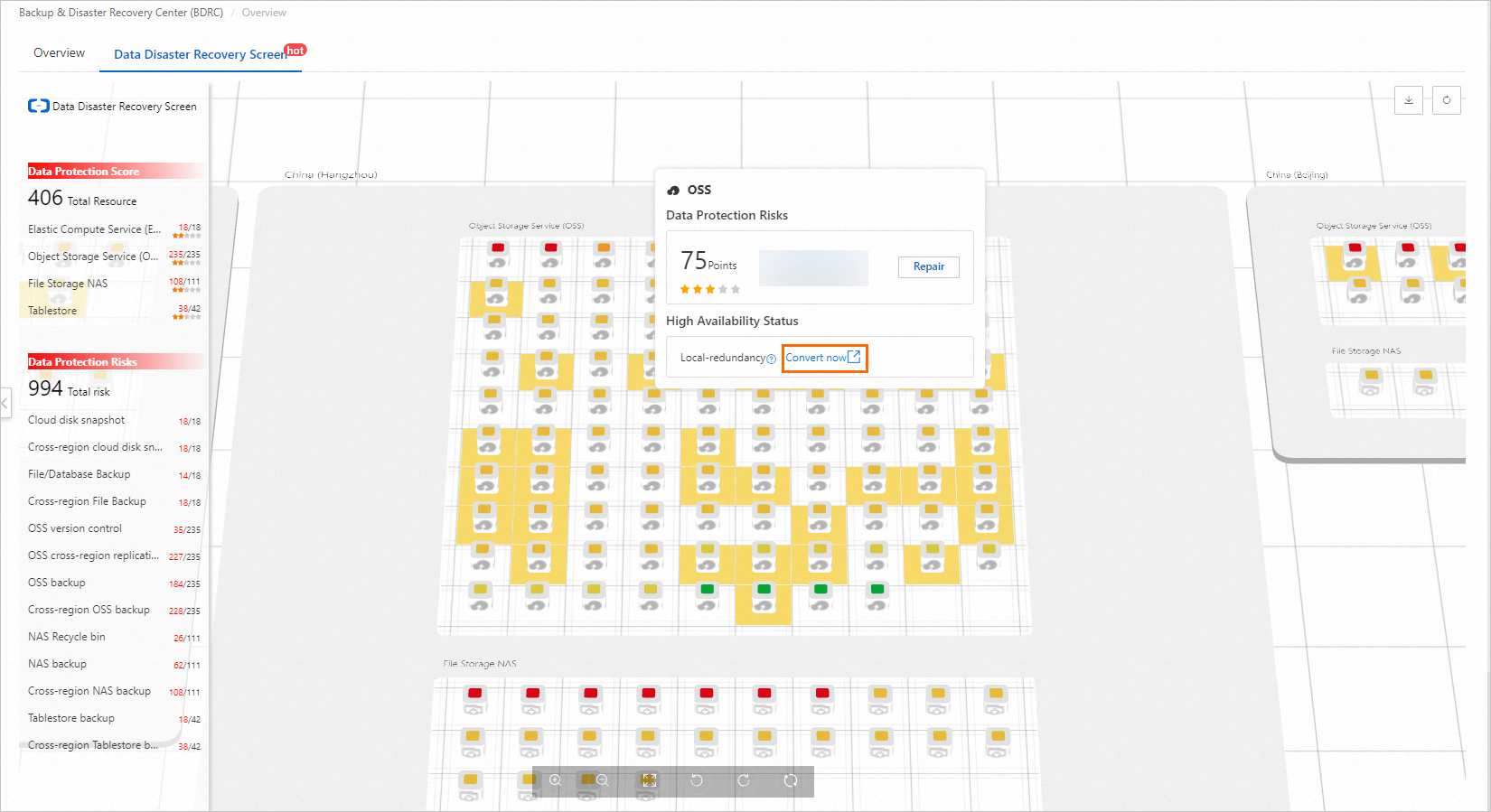
Task: Collapse the left panel with the arrow handle
Action: (x=5, y=403)
